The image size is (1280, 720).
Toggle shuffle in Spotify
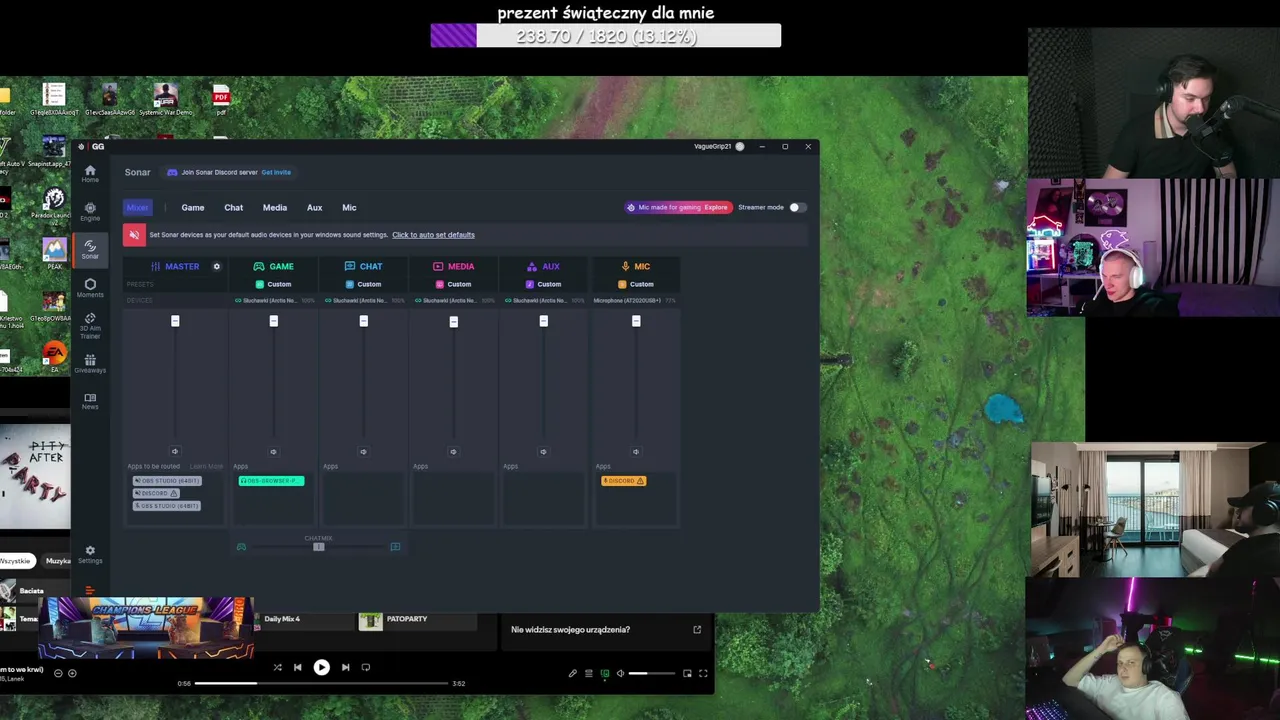click(x=277, y=667)
